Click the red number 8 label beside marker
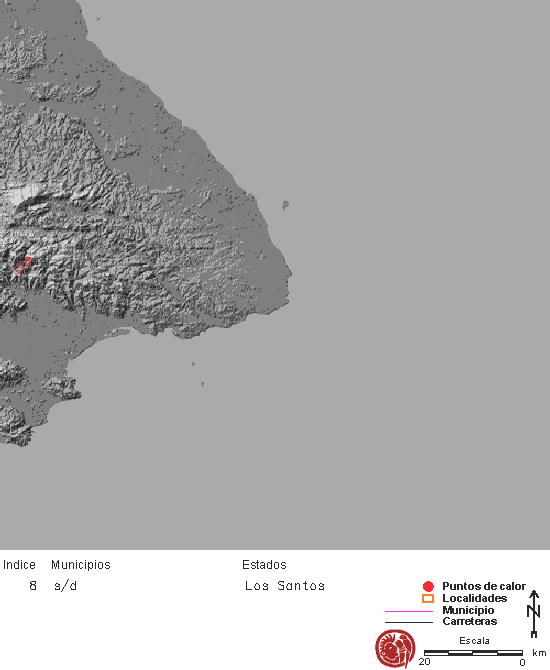The height and width of the screenshot is (670, 550). [28, 262]
